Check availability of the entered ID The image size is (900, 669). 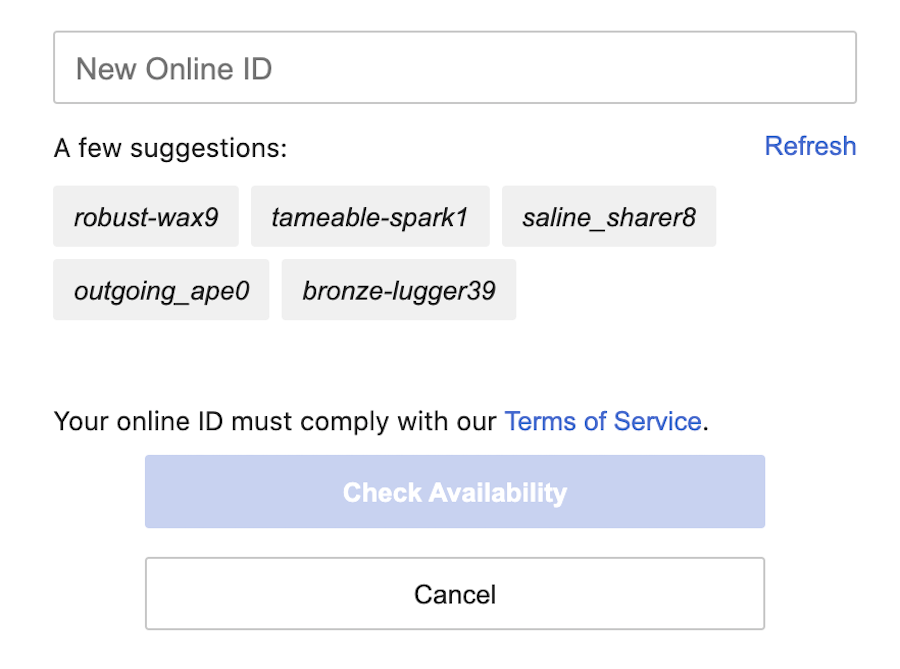pos(455,492)
